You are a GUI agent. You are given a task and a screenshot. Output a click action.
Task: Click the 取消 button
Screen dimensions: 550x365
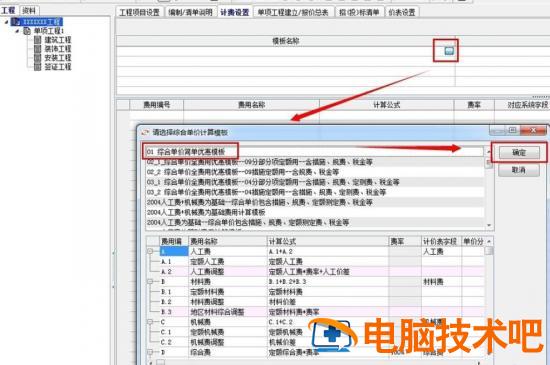[x=519, y=170]
